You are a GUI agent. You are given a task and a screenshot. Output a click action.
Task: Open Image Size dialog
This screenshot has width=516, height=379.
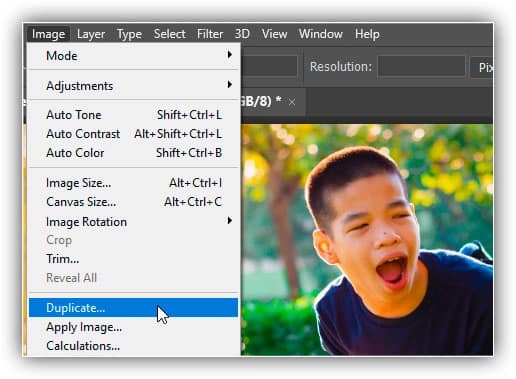pos(134,183)
